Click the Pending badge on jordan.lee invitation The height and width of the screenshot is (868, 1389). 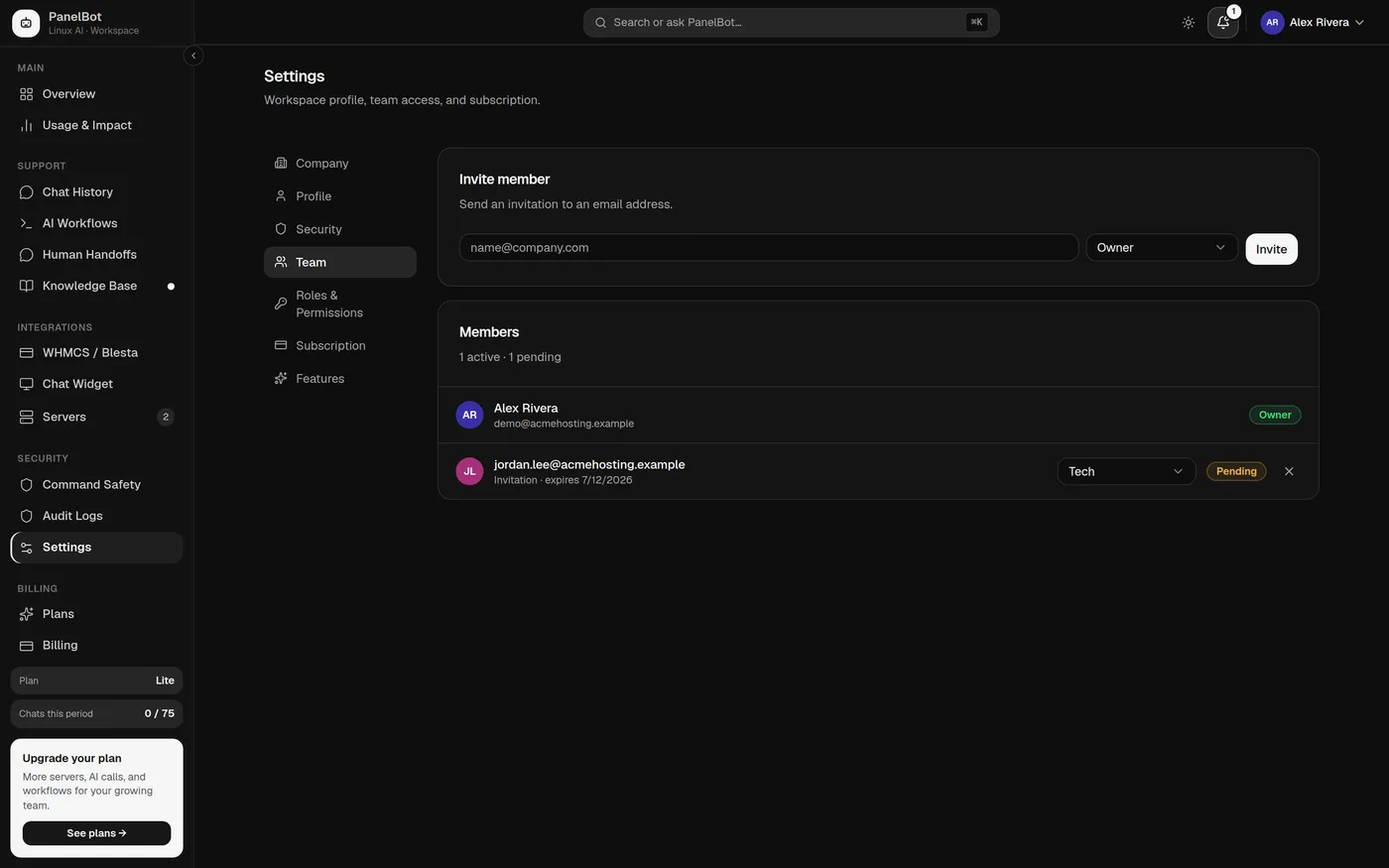click(x=1236, y=471)
